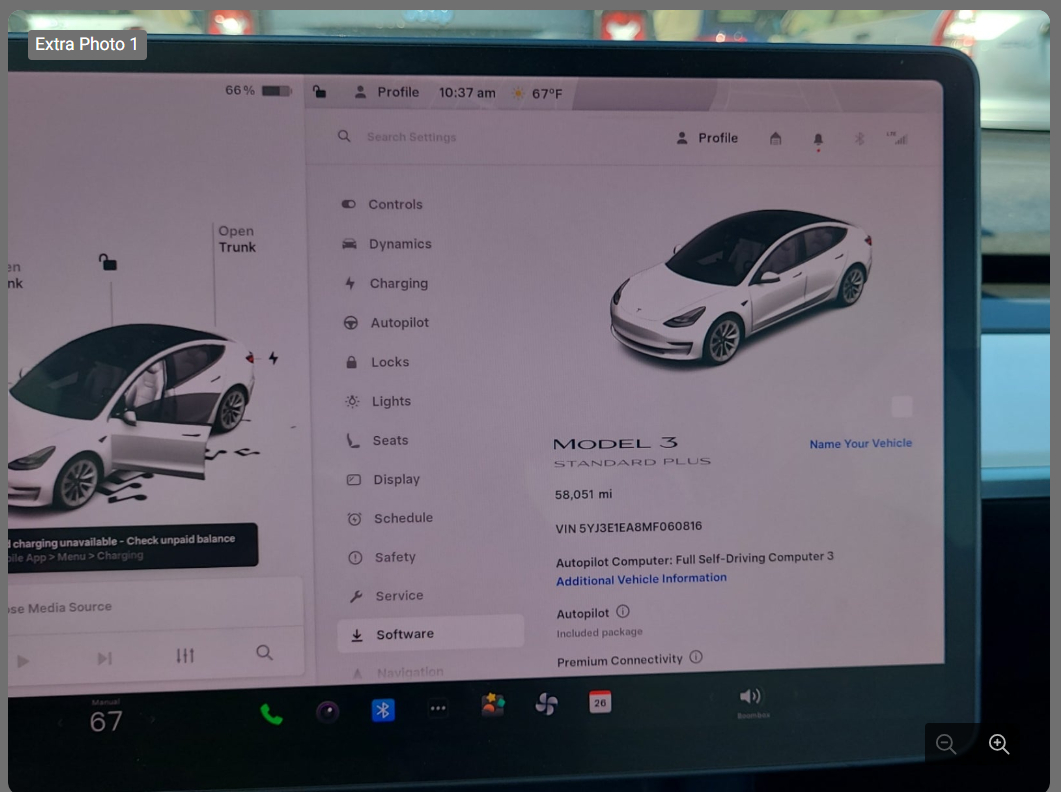Select Autopilot in the settings list
Screen dimensions: 1061x792
(386, 323)
